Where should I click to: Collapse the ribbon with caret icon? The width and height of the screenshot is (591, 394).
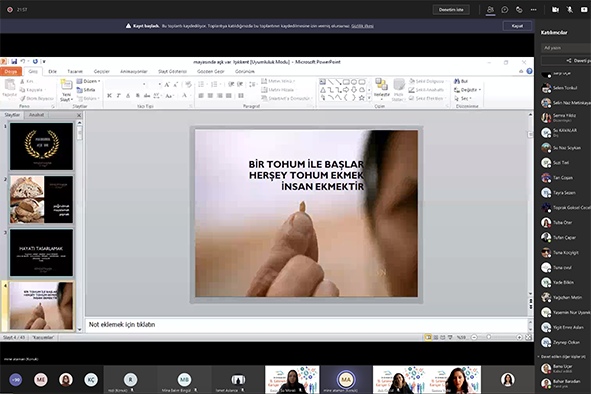(521, 71)
